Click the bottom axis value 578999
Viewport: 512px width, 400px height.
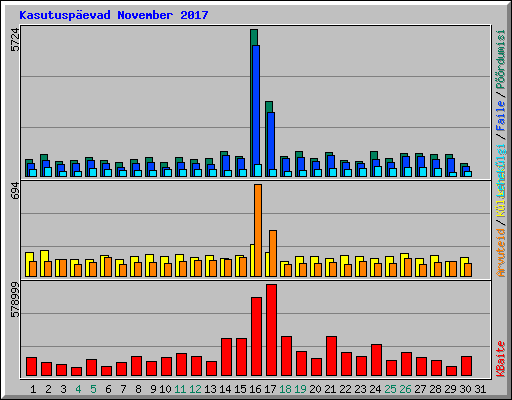tap(15, 300)
